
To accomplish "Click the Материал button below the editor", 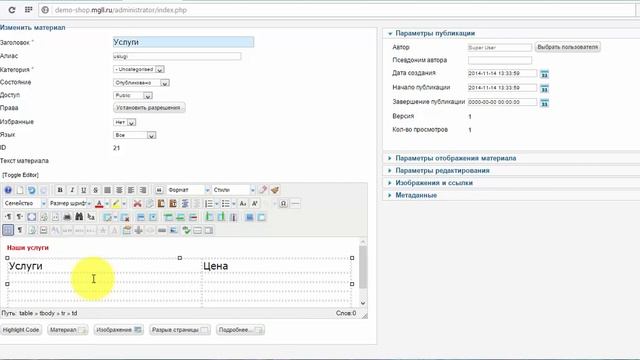I will pos(68,330).
